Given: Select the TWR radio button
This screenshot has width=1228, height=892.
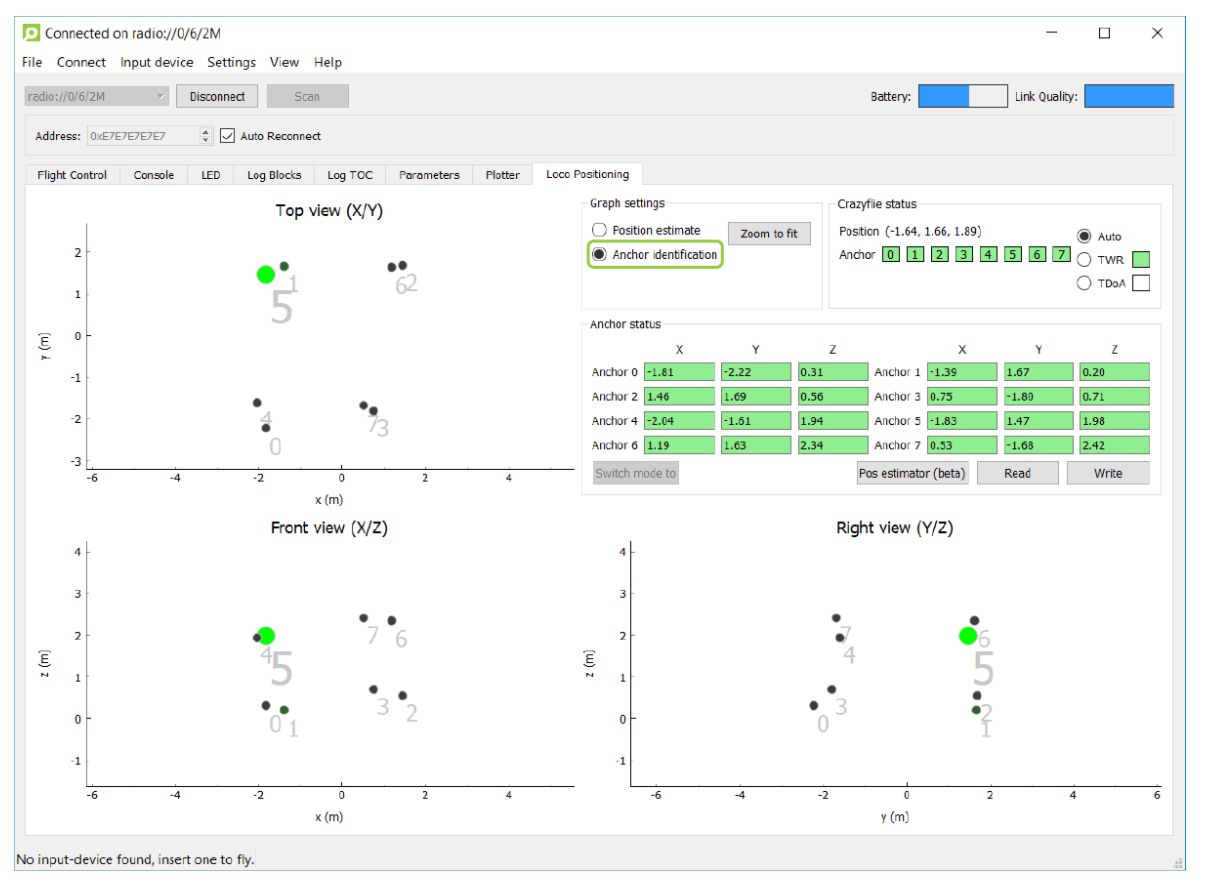Looking at the screenshot, I should (1084, 260).
